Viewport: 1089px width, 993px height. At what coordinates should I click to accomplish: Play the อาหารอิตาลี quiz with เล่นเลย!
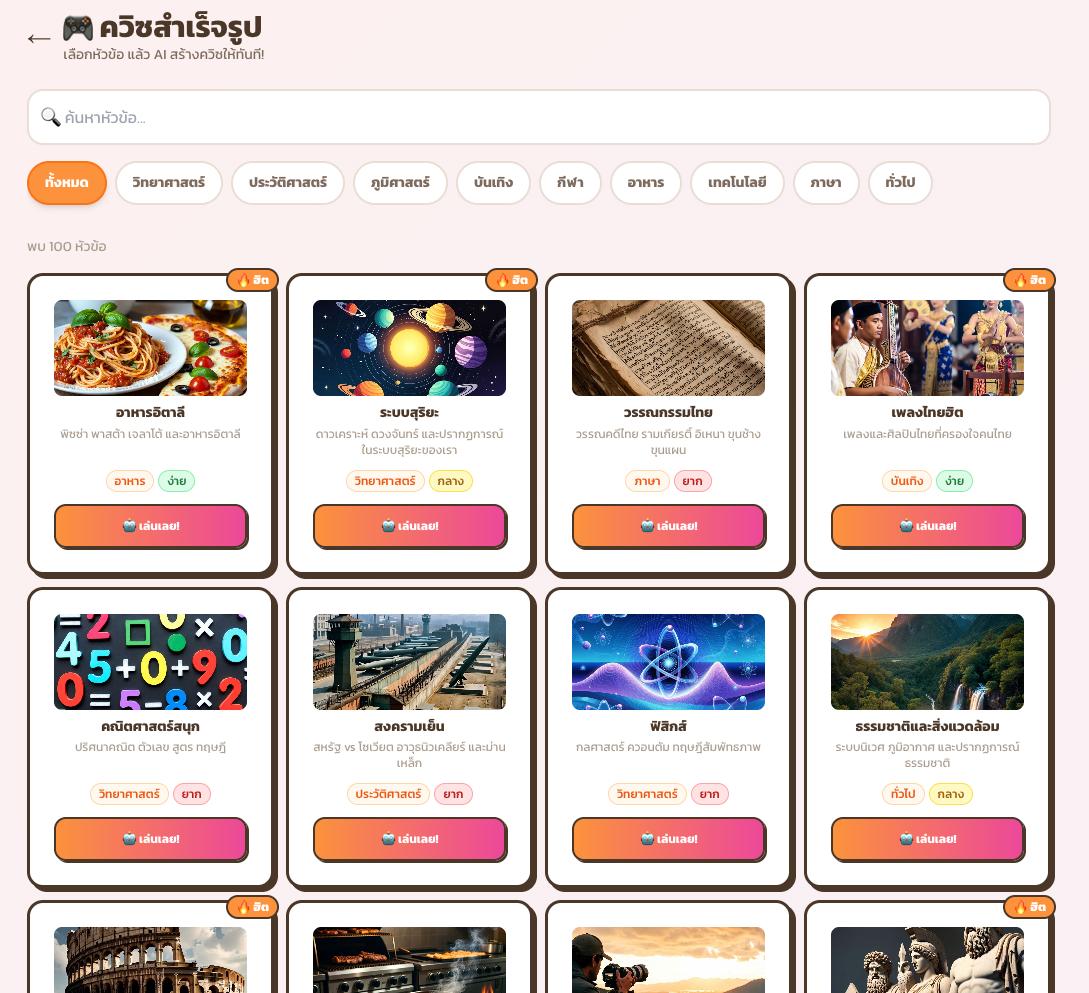[151, 526]
